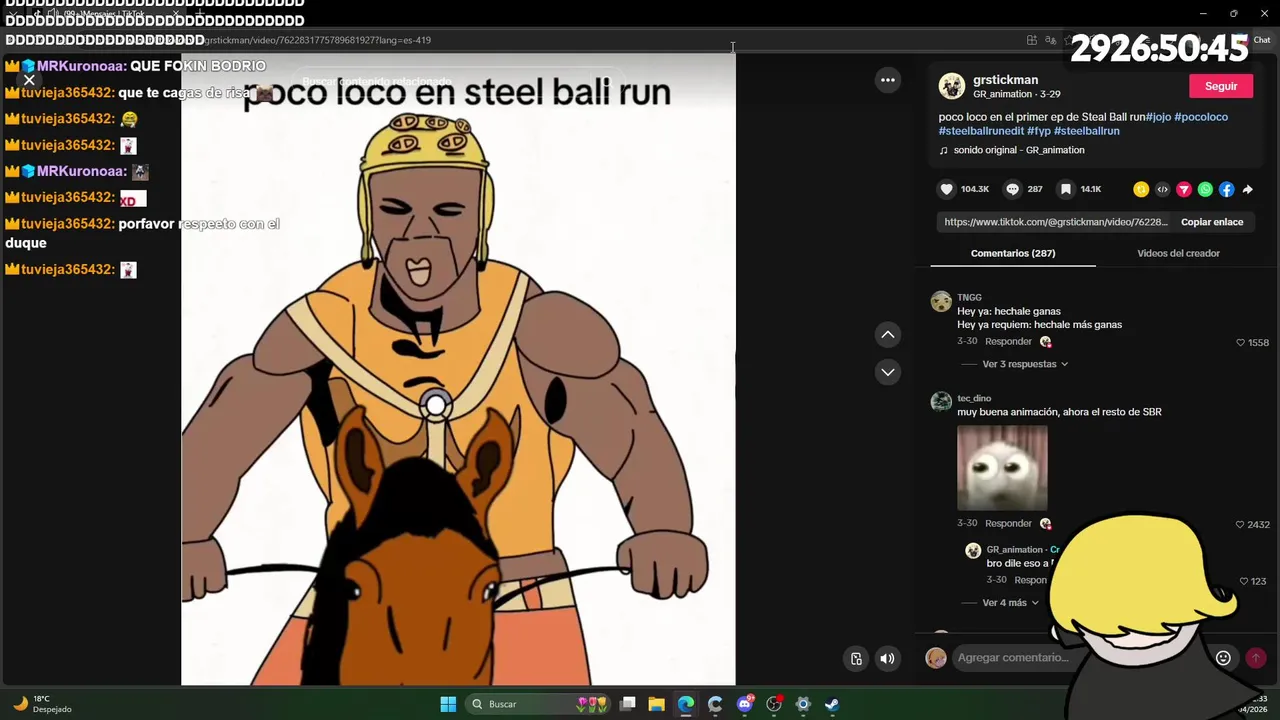Open the #fyp hashtag
The width and height of the screenshot is (1280, 720).
pyautogui.click(x=1038, y=131)
